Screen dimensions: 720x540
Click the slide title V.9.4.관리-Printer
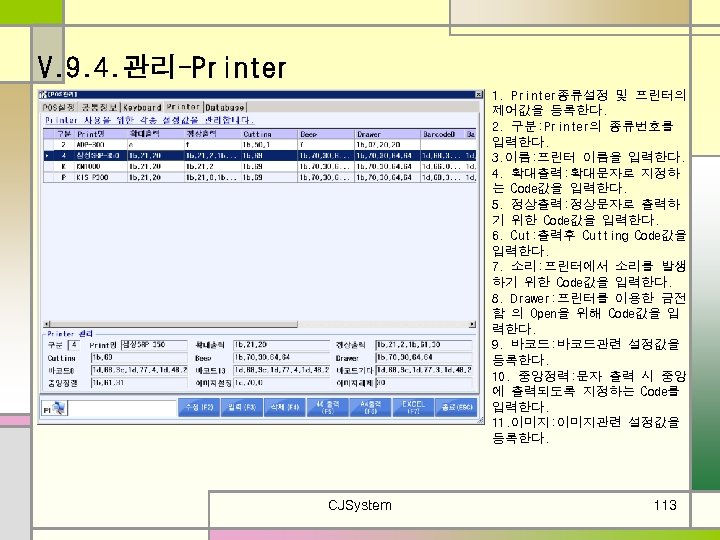point(162,68)
